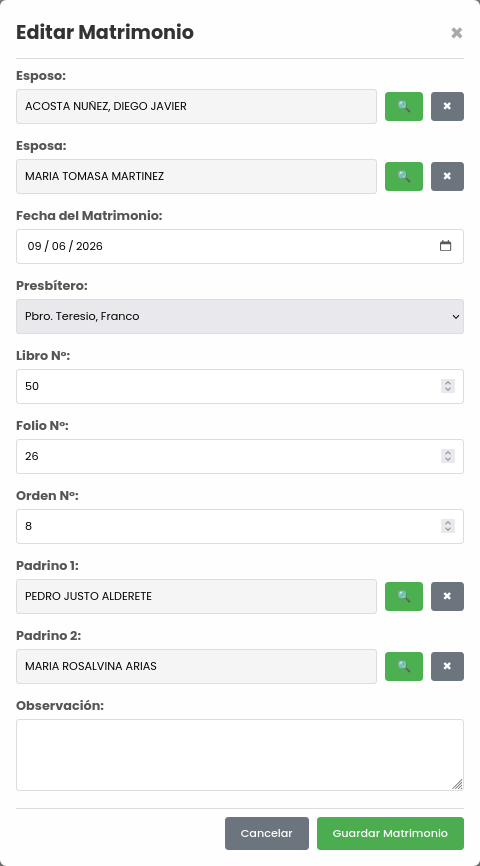
Task: Search for Padrino 1 person
Action: (404, 596)
